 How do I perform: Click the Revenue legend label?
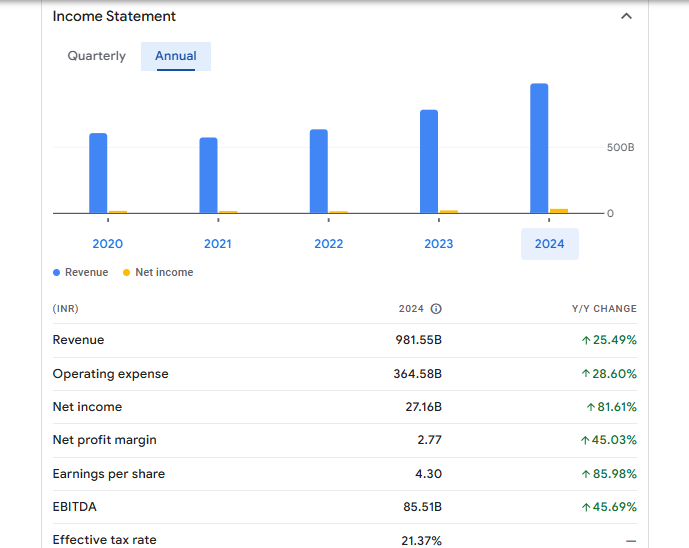coord(87,272)
